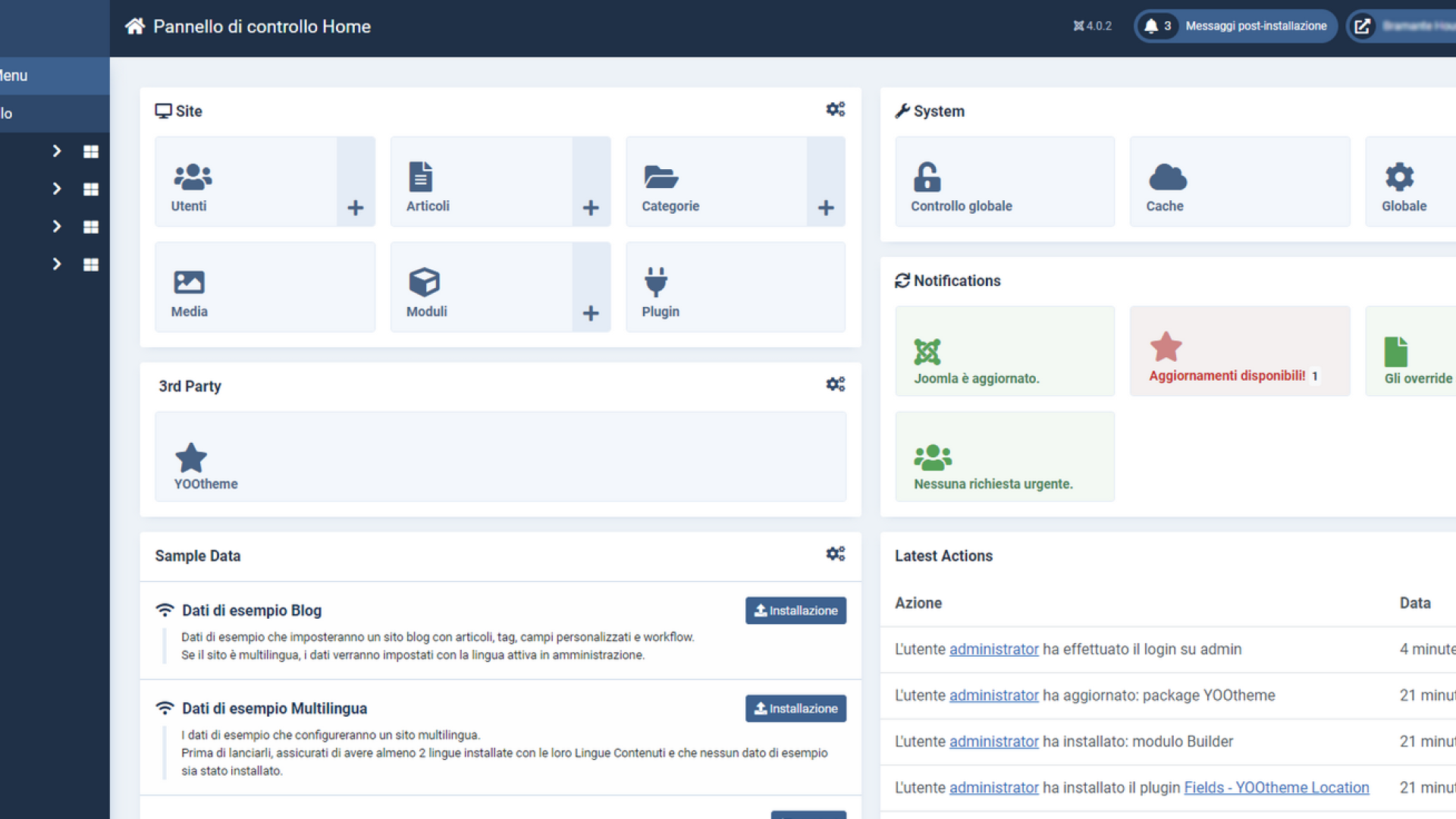Image resolution: width=1456 pixels, height=819 pixels.
Task: Open Controllo globale lock tile
Action: tap(1005, 181)
